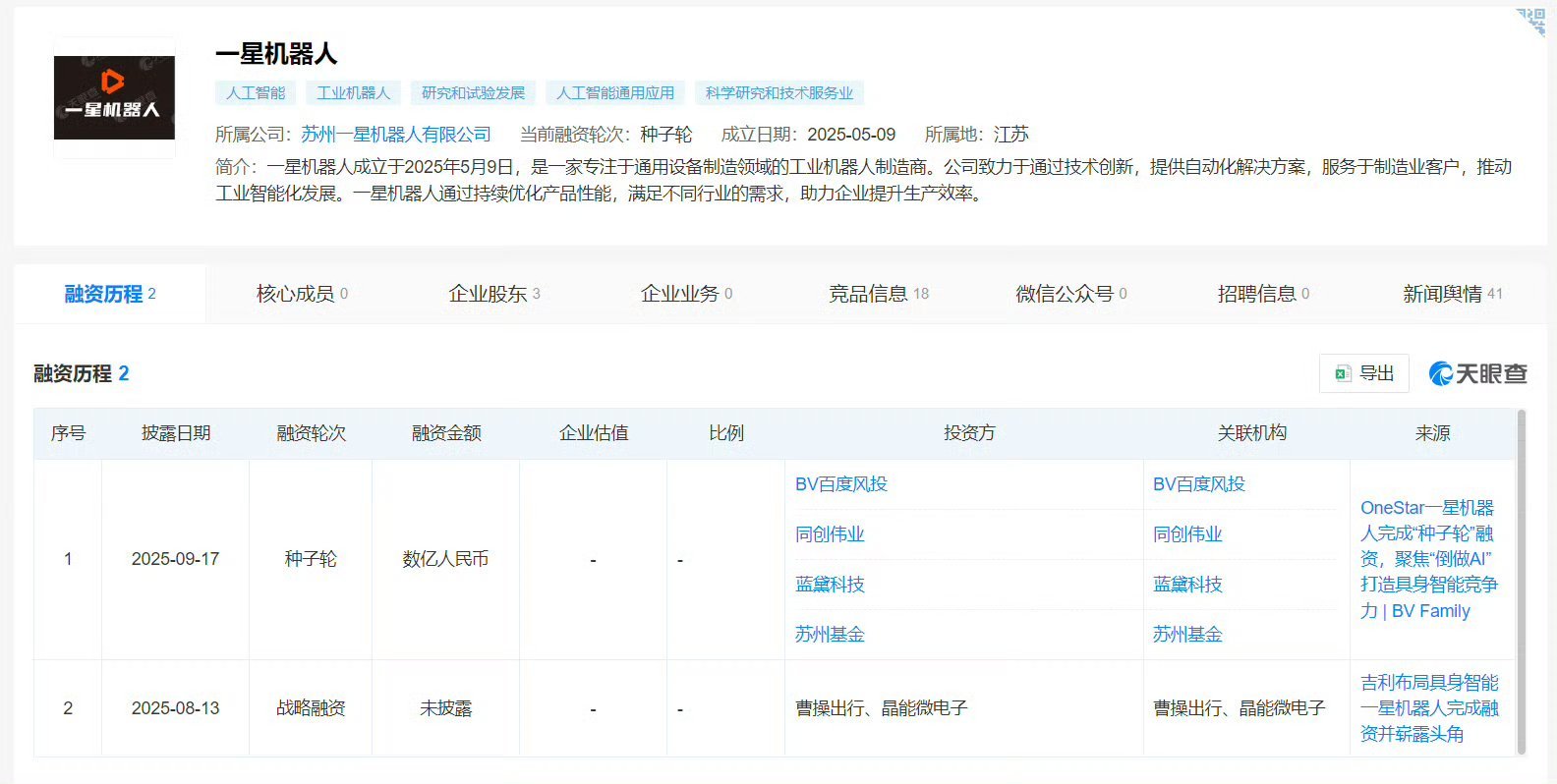Click the 关联机构 column header
1557x784 pixels.
pos(1251,433)
